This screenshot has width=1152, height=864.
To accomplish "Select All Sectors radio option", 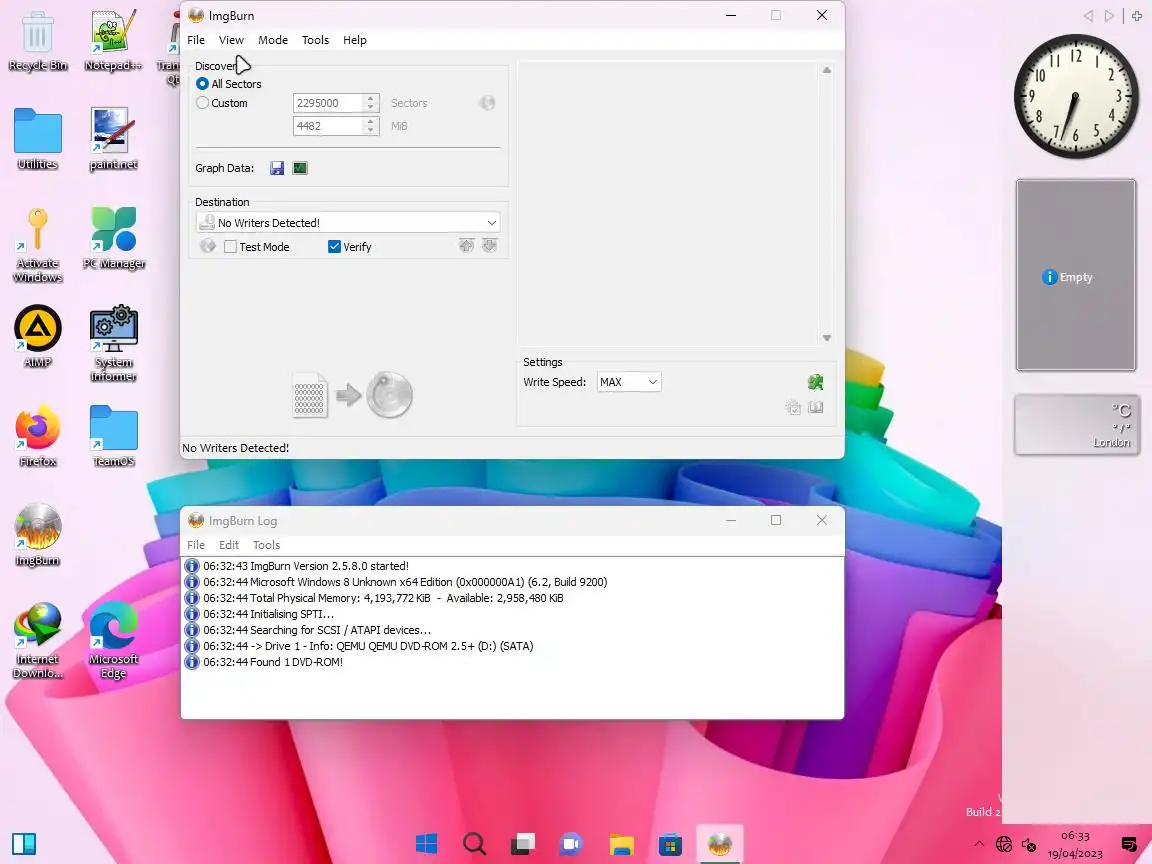I will click(228, 84).
